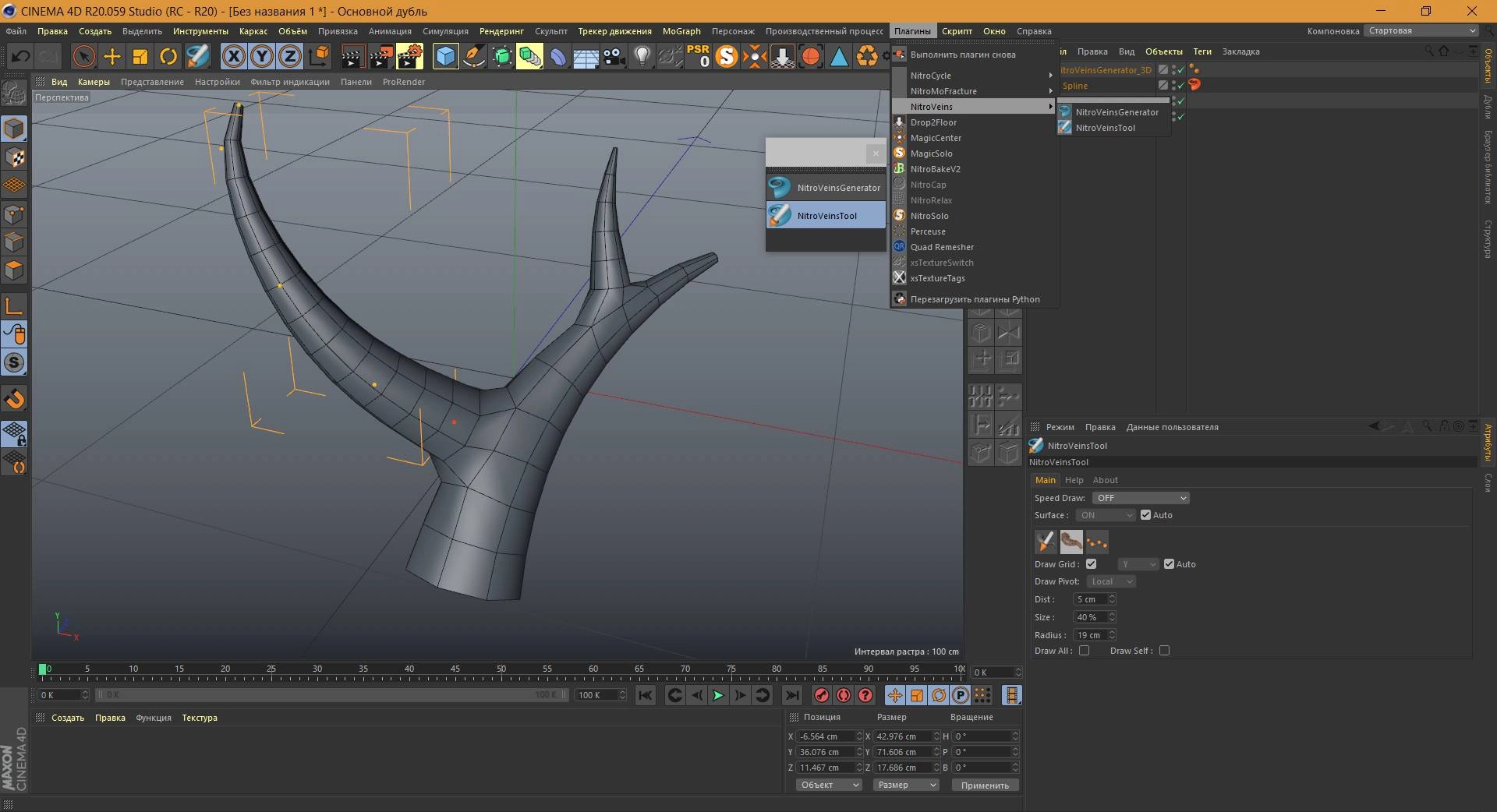
Task: Select Texture mode checkered cube icon
Action: click(14, 157)
